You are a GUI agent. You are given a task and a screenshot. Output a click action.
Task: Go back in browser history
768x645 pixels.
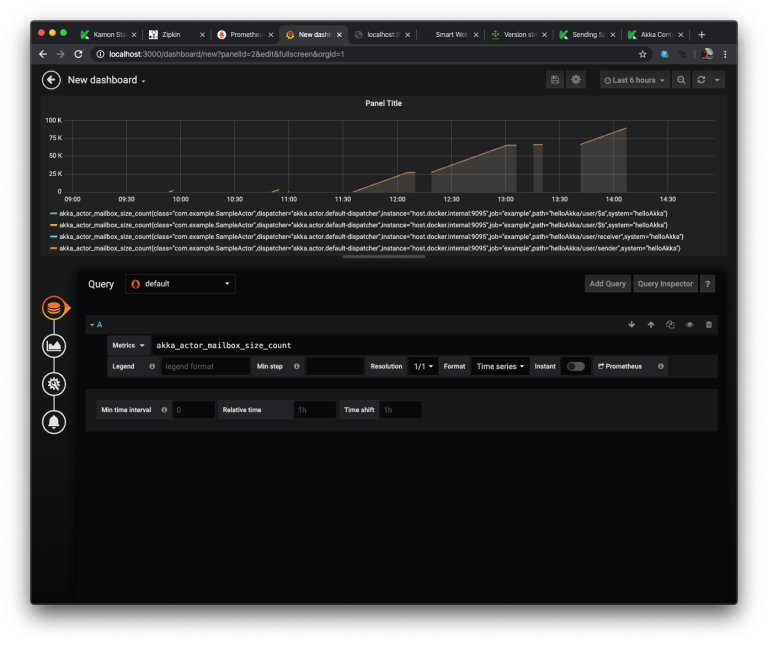[43, 54]
